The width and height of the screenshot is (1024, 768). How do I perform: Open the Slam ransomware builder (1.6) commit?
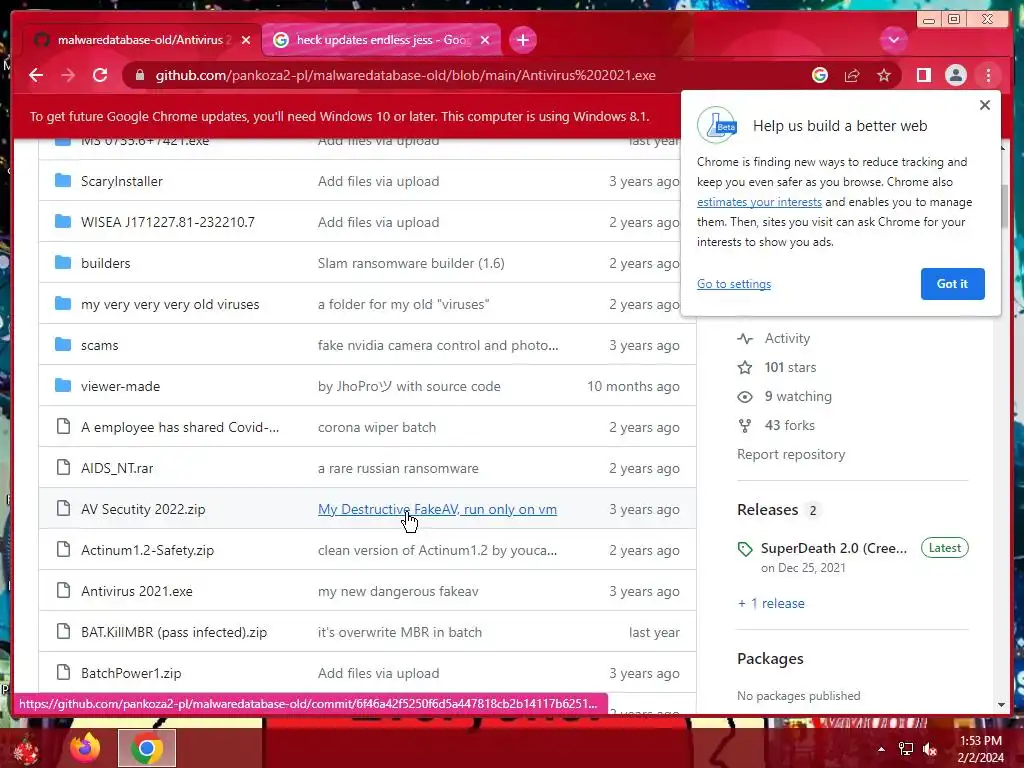click(x=411, y=263)
